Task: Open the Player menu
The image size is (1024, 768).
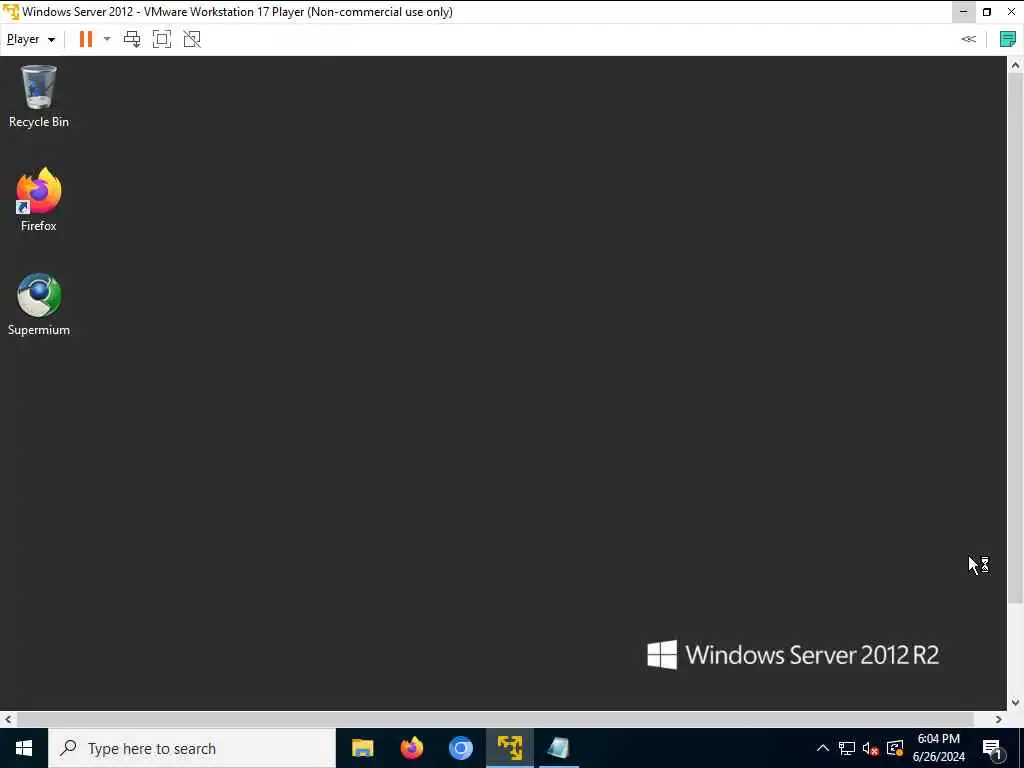Action: point(31,39)
